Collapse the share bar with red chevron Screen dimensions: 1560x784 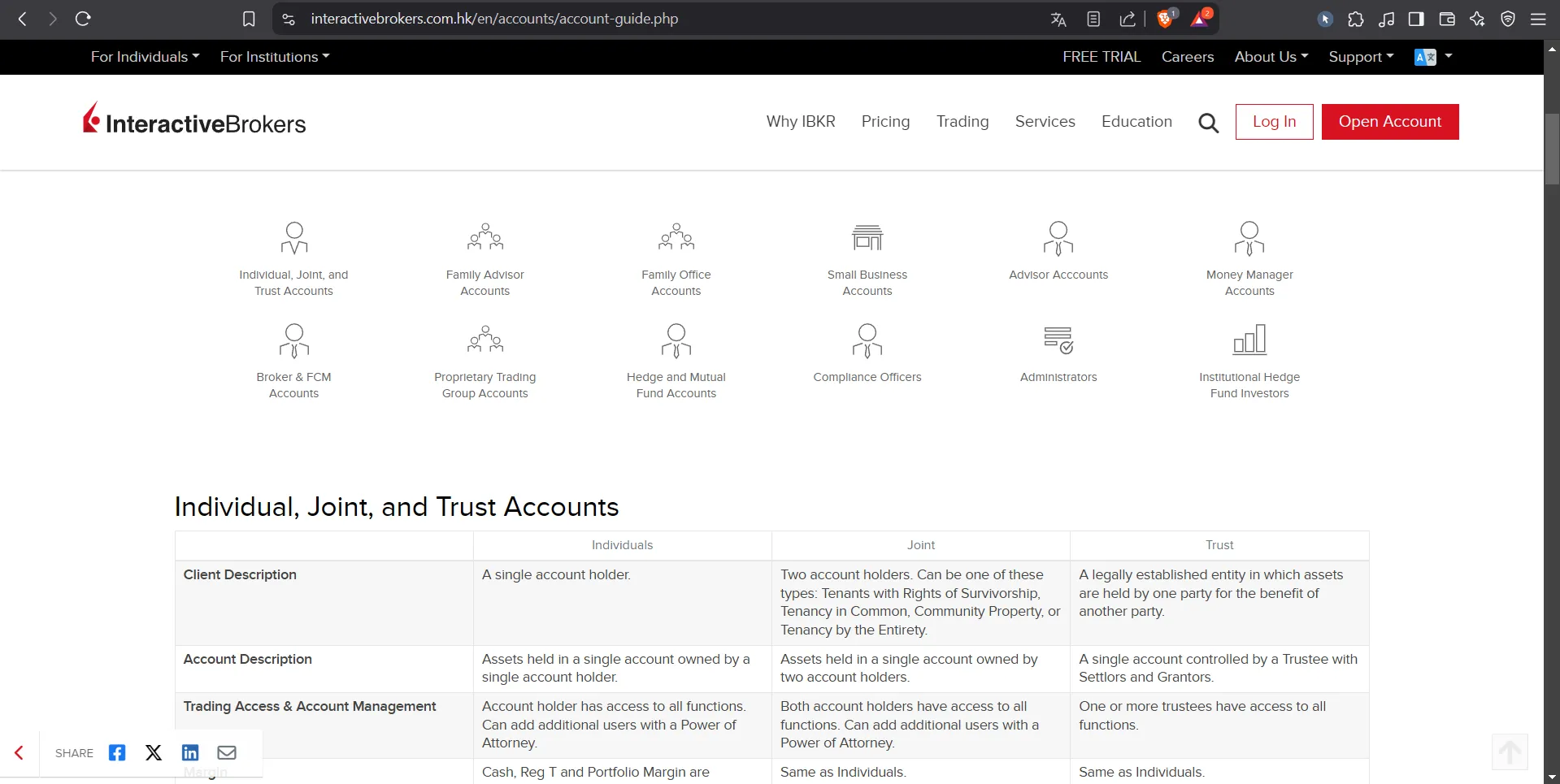click(x=20, y=753)
